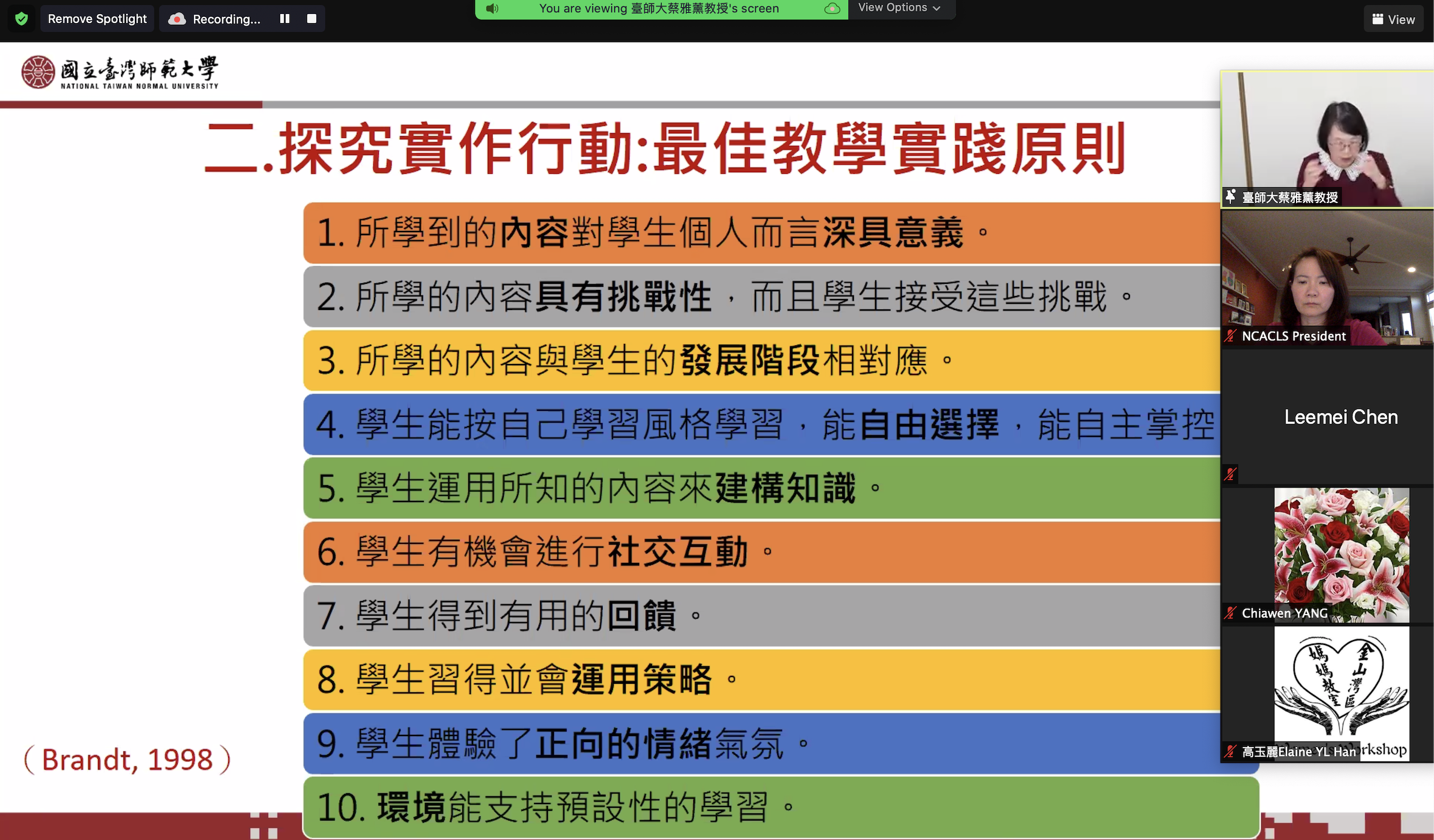This screenshot has width=1434, height=840.
Task: Click the speaker icon in the viewing banner
Action: coord(492,9)
